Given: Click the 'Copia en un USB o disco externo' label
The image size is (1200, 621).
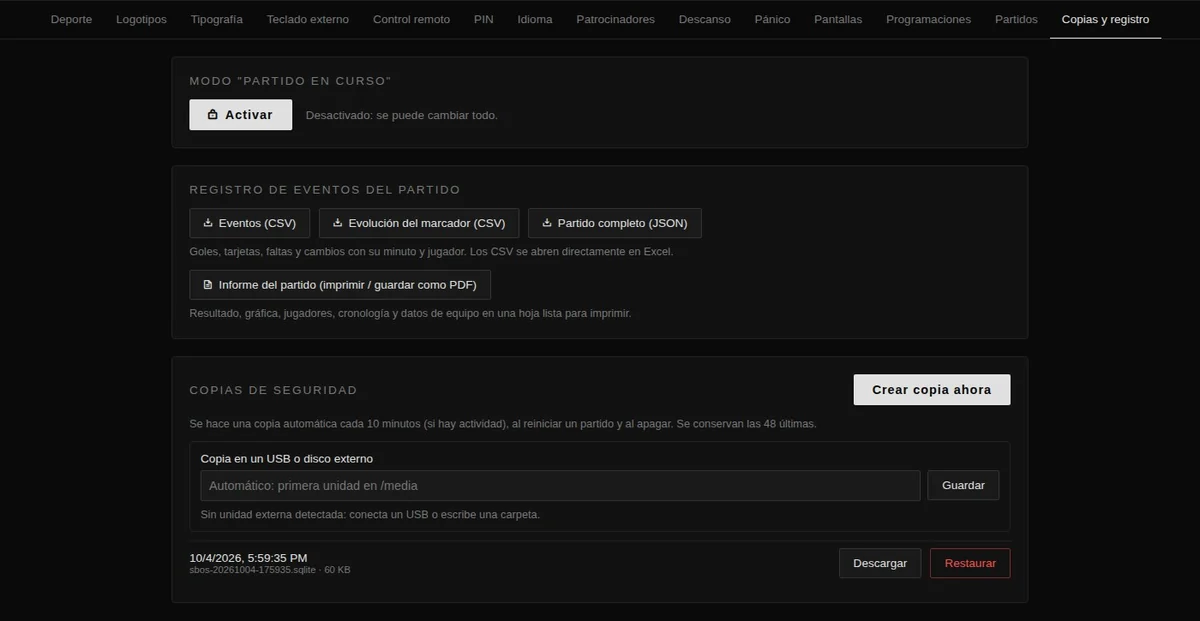Looking at the screenshot, I should pyautogui.click(x=287, y=459).
